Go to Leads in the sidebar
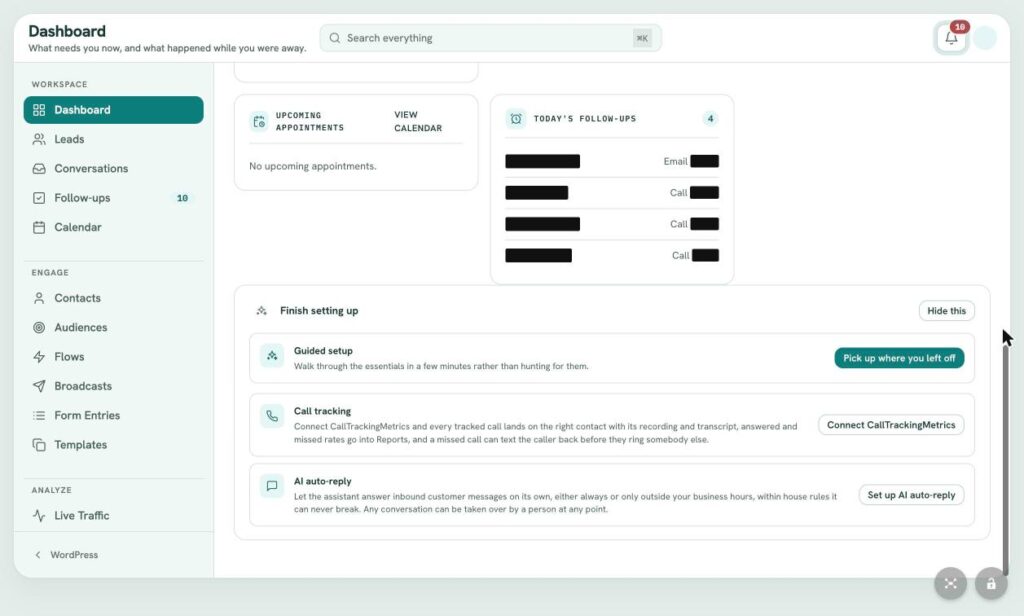 pyautogui.click(x=114, y=139)
